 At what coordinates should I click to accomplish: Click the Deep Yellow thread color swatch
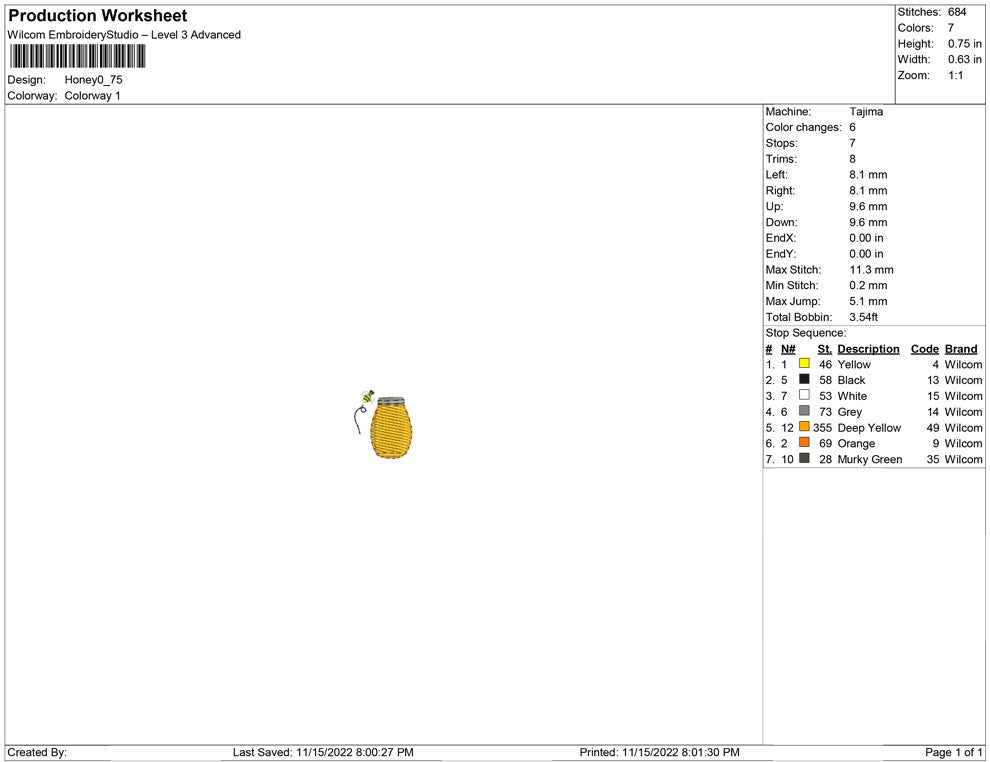[804, 426]
